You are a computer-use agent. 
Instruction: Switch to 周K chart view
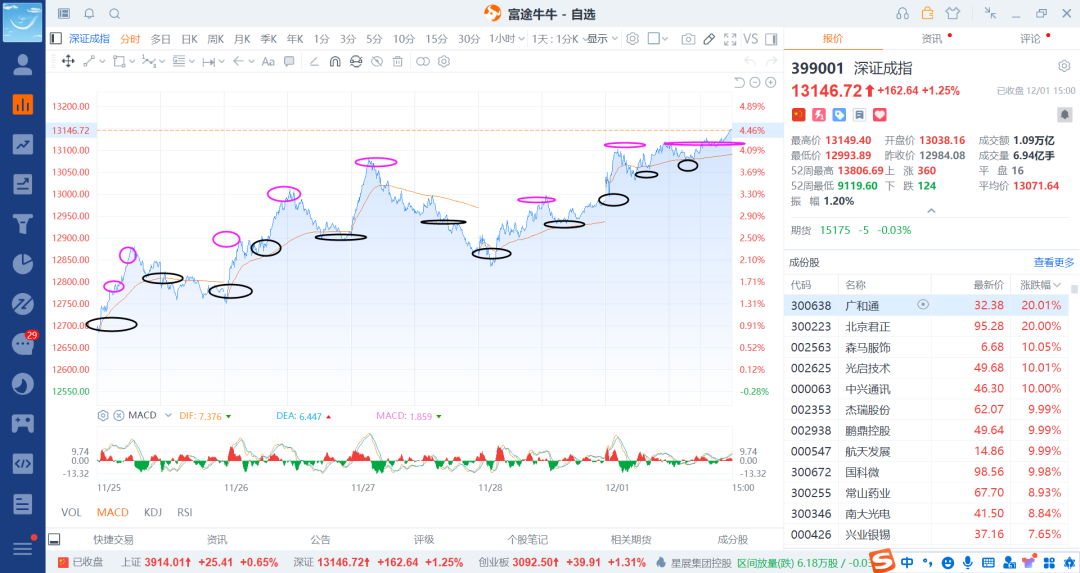point(216,39)
